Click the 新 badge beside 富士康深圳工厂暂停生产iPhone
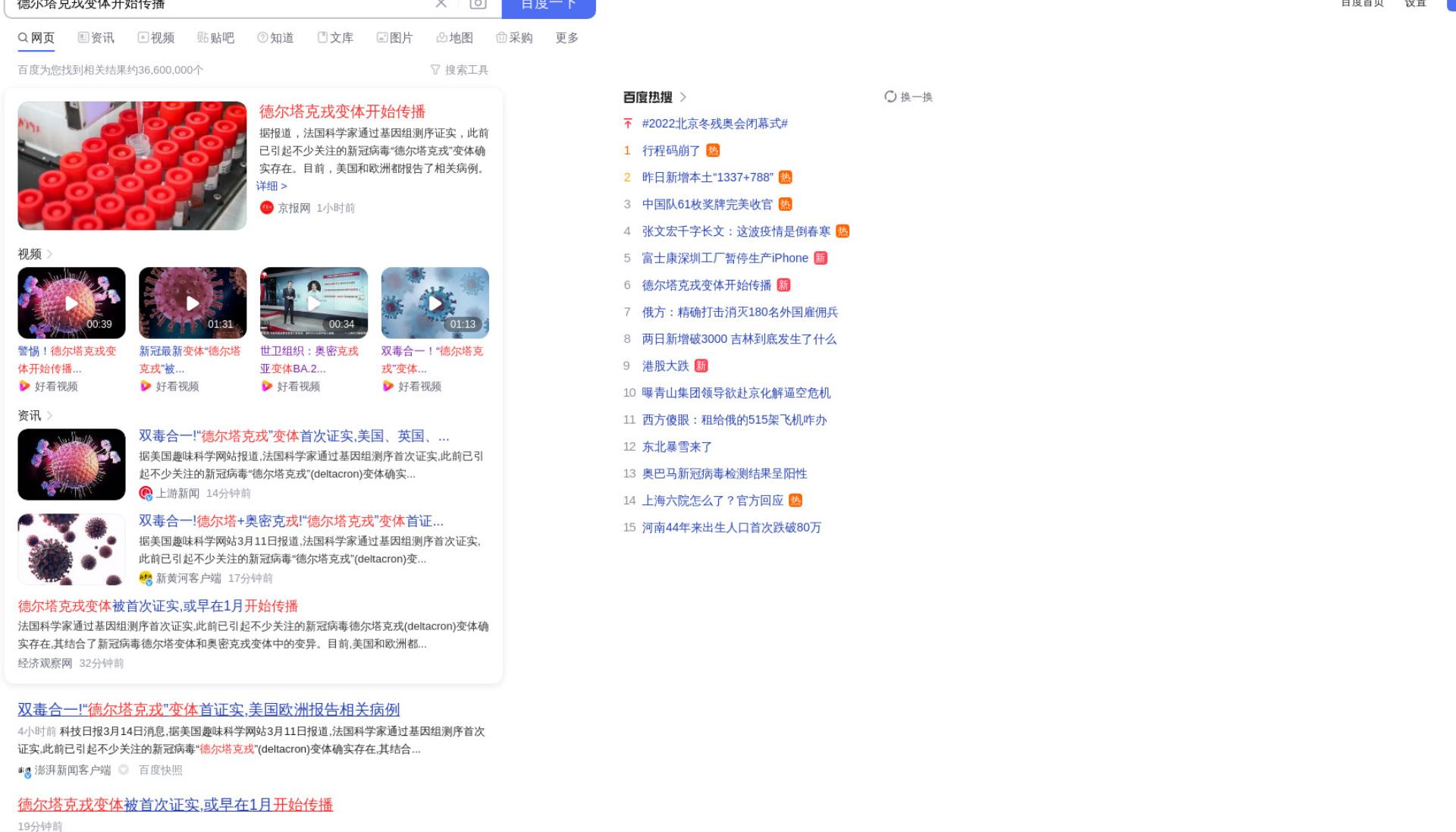Screen dimensions: 1456x832 [821, 258]
